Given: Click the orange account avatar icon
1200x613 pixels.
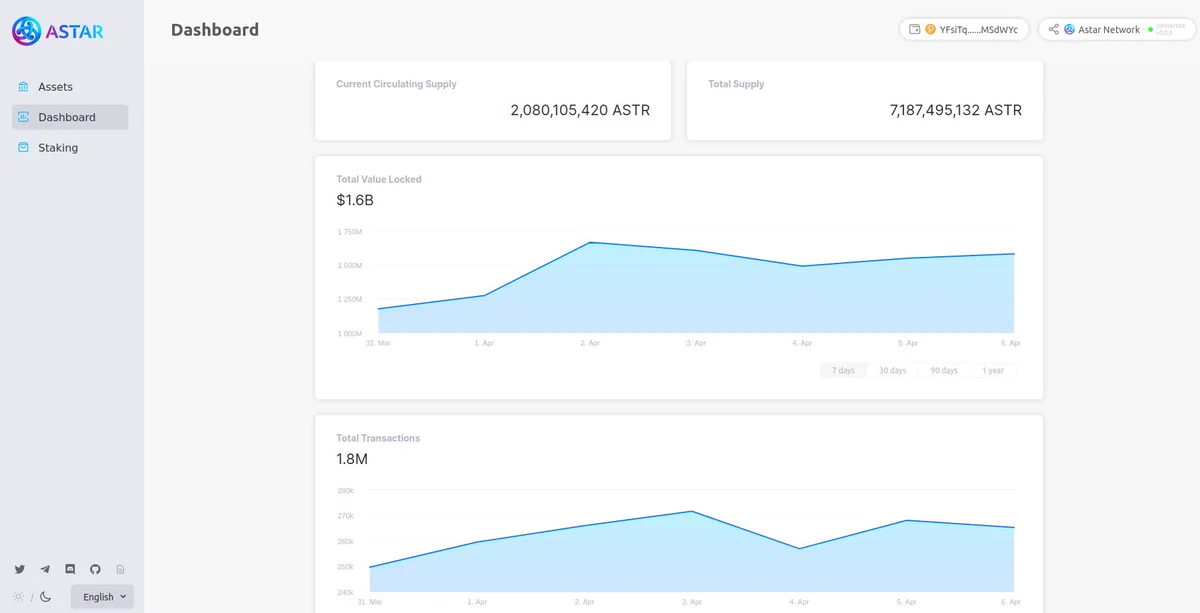Looking at the screenshot, I should 931,30.
